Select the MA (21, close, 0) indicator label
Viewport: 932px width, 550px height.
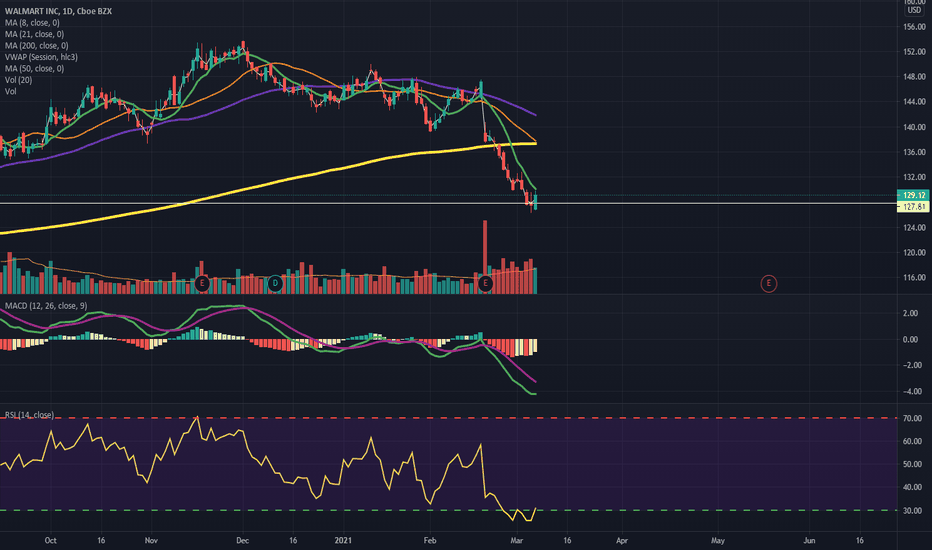[34, 34]
